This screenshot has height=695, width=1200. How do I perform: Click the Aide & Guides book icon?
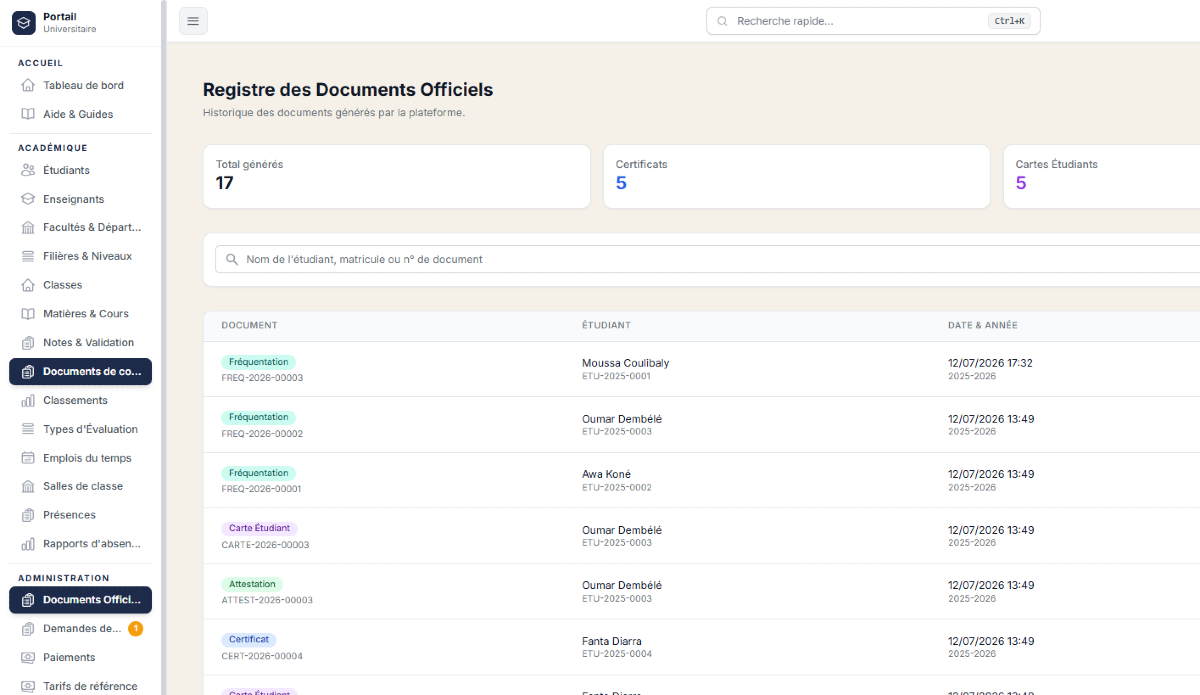pos(28,114)
